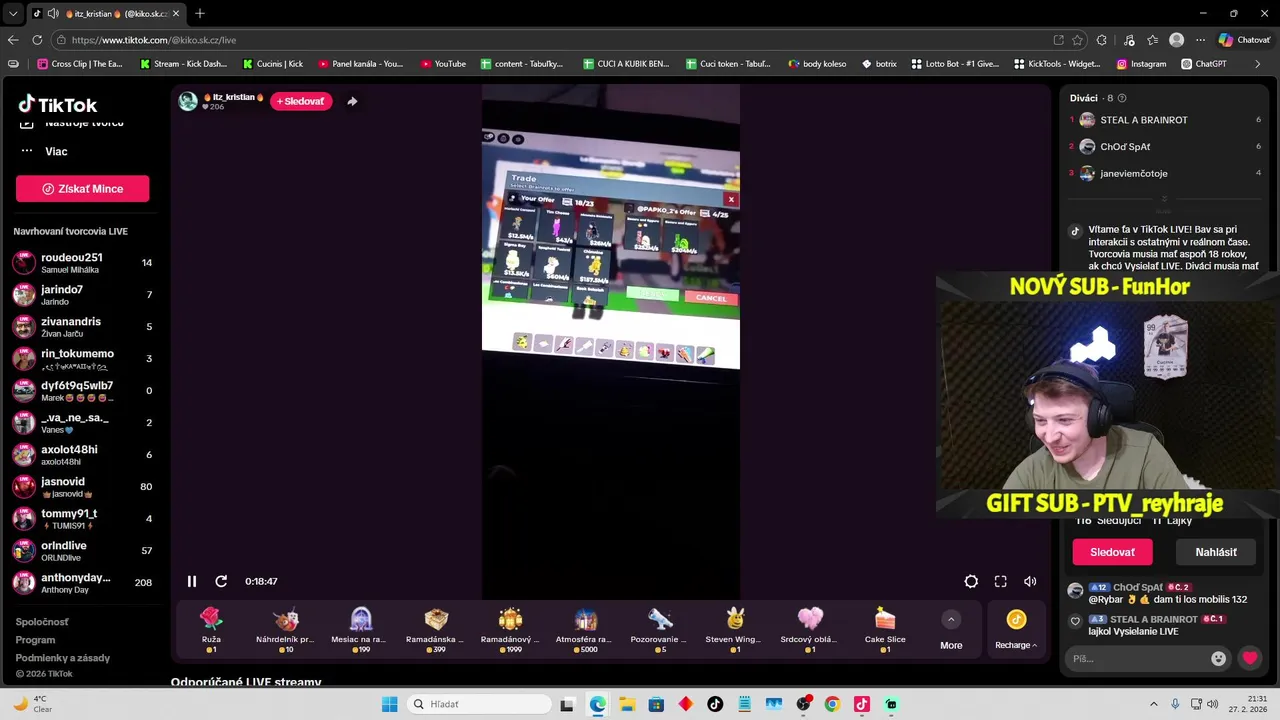Open top viewer STEAL A BRAINROT profile
1280x720 pixels.
pyautogui.click(x=1144, y=120)
